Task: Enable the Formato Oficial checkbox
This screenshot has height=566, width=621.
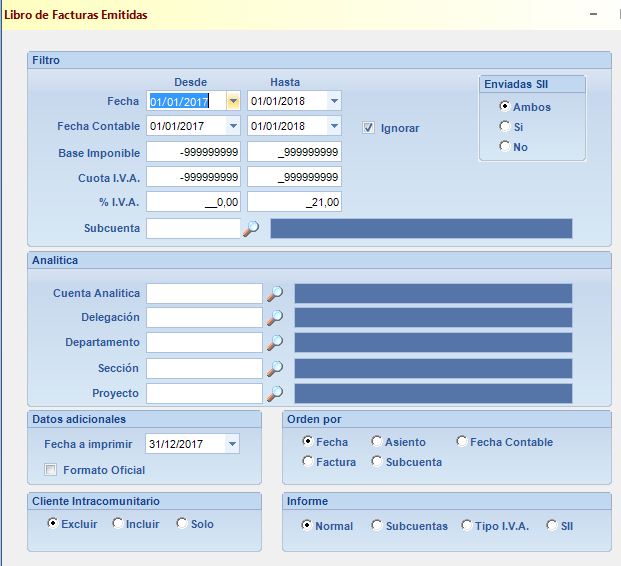Action: (x=50, y=470)
